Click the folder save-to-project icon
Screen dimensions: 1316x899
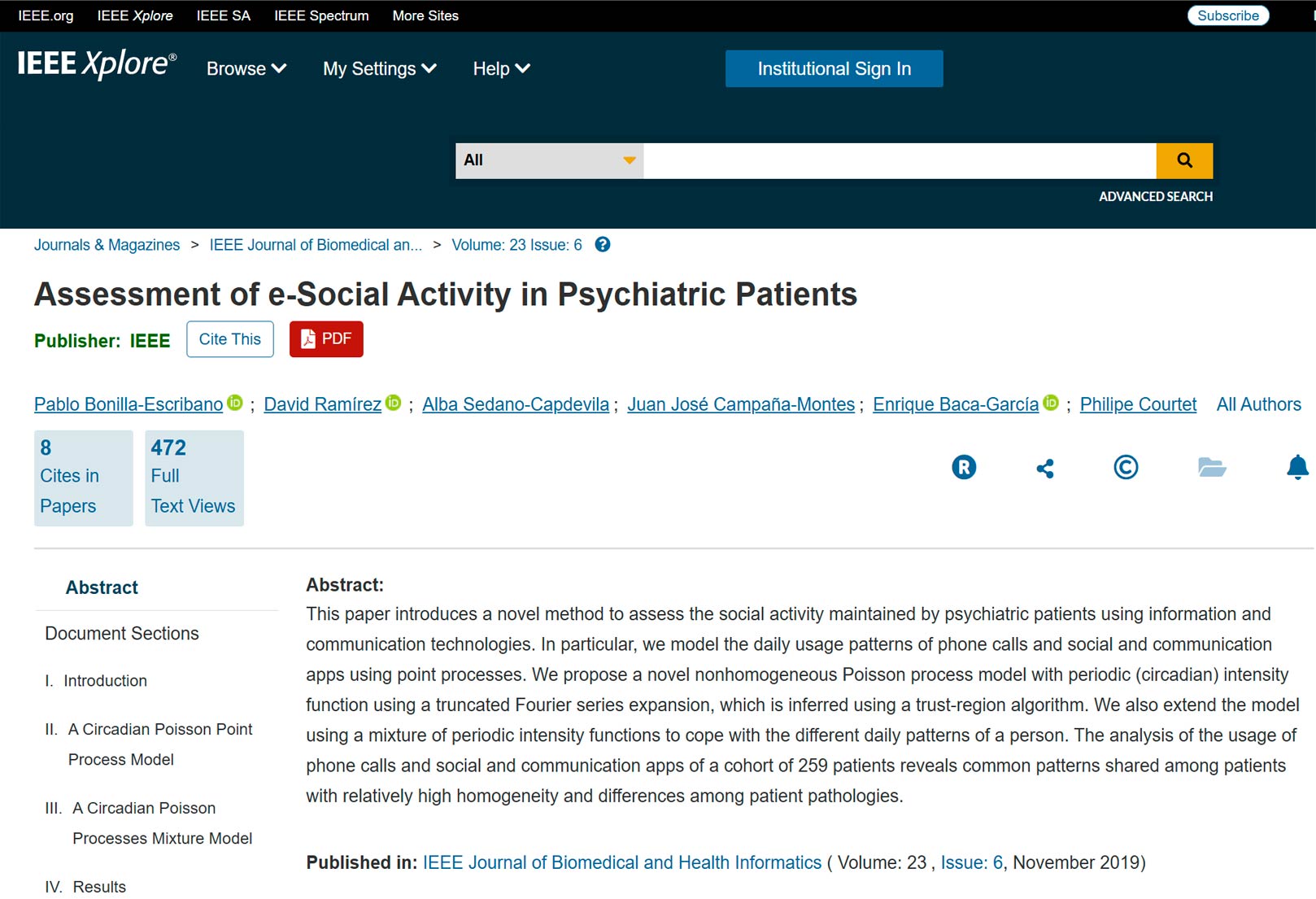[x=1212, y=467]
